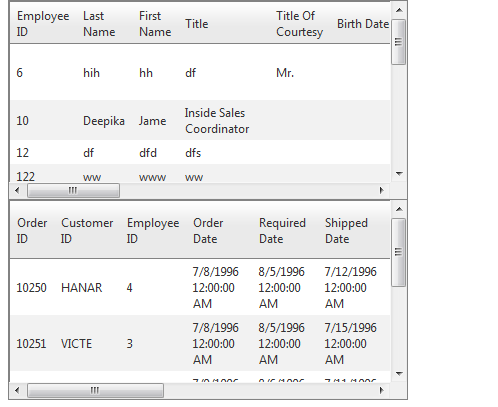This screenshot has height=407, width=498.
Task: Sort orders by the Order Date header
Action: (x=208, y=231)
